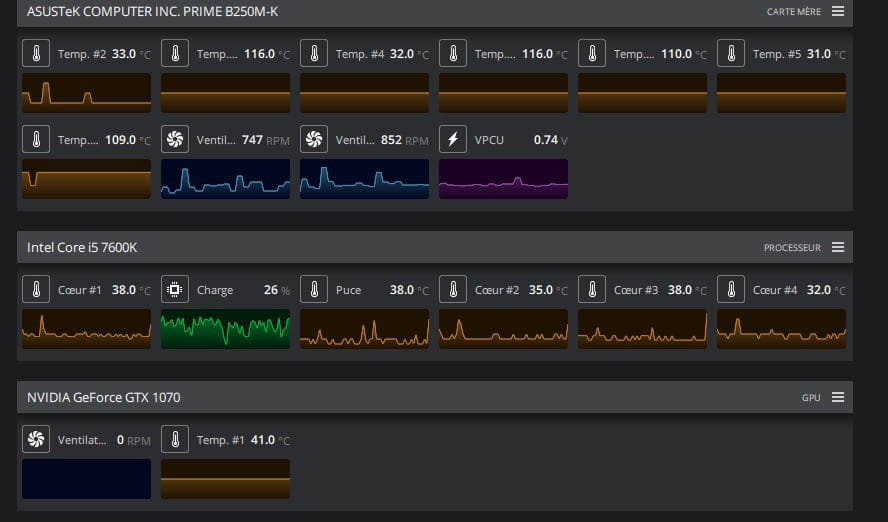Click the 33.0 °C value of Temp. #2
The height and width of the screenshot is (522, 888).
[x=131, y=54]
